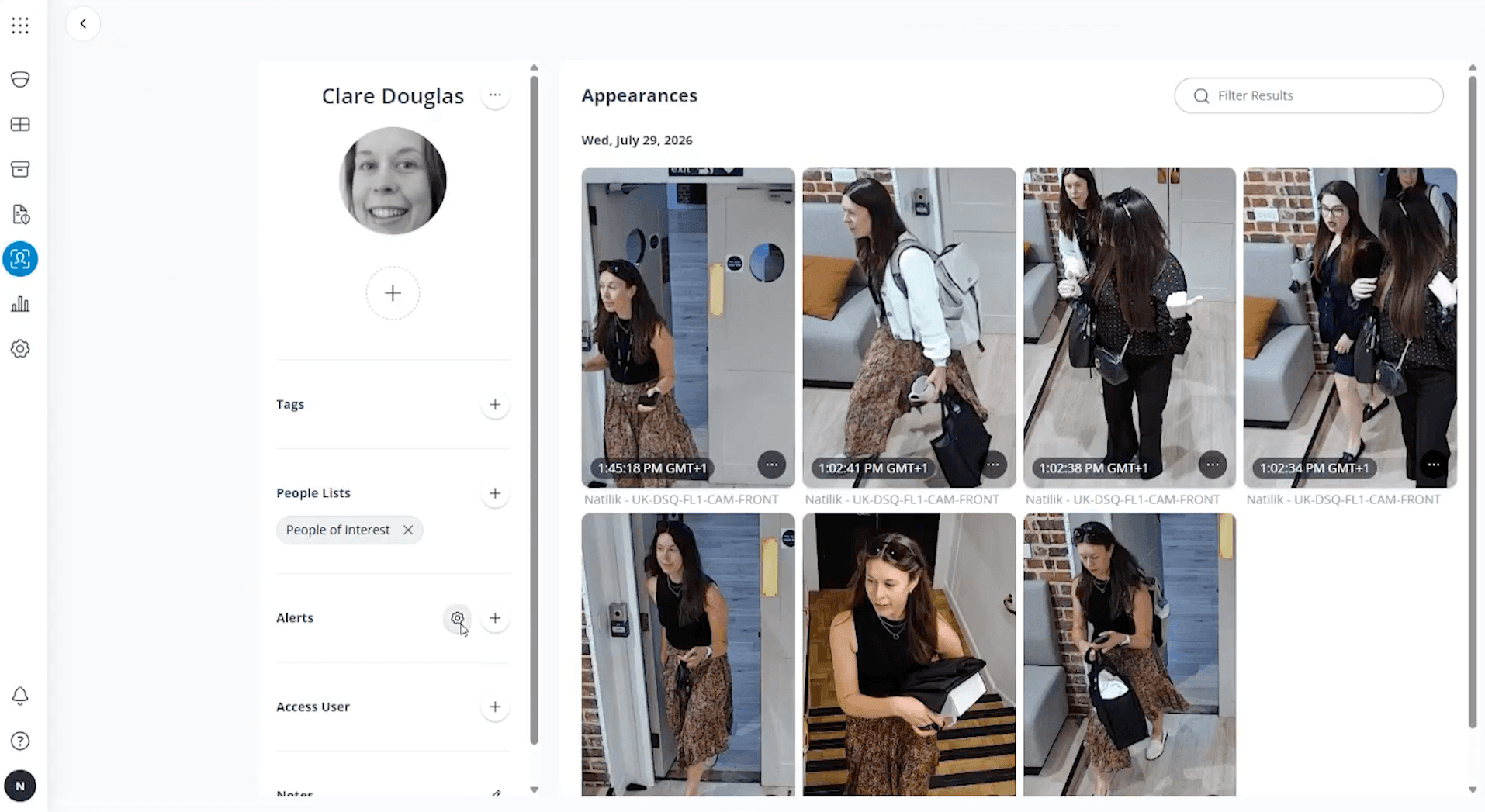Open the 1:02:38 PM appearance thumbnail
This screenshot has height=812, width=1485.
tap(1130, 327)
